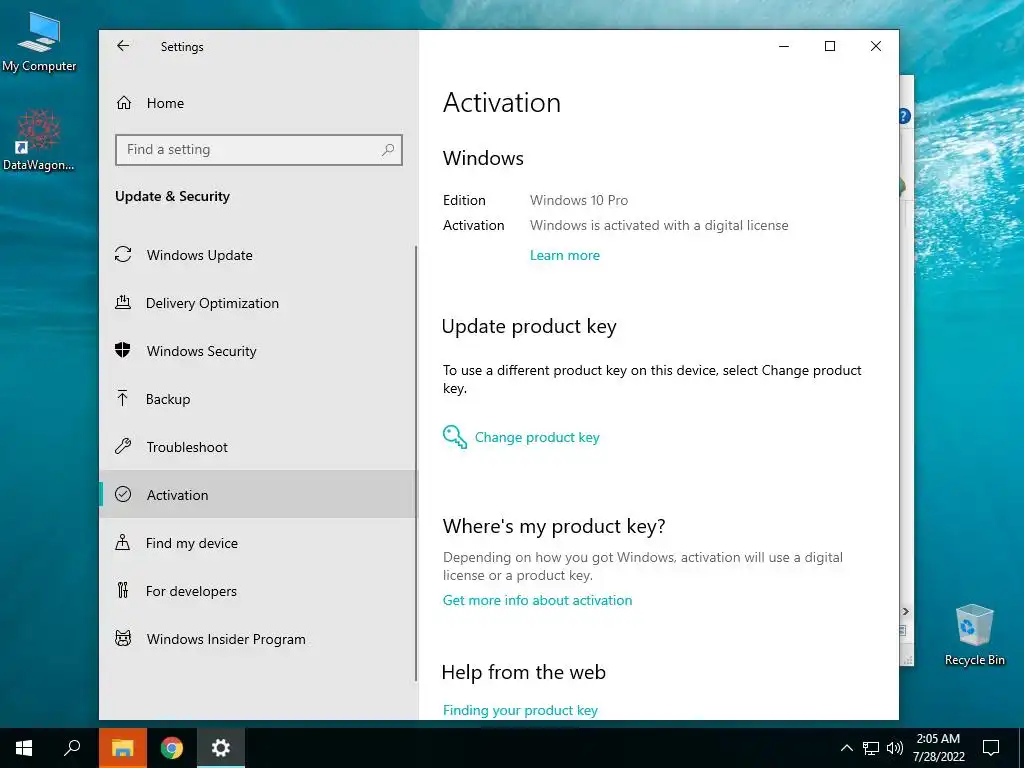Click the Windows Update refresh-arrows icon
This screenshot has width=1024, height=768.
123,254
